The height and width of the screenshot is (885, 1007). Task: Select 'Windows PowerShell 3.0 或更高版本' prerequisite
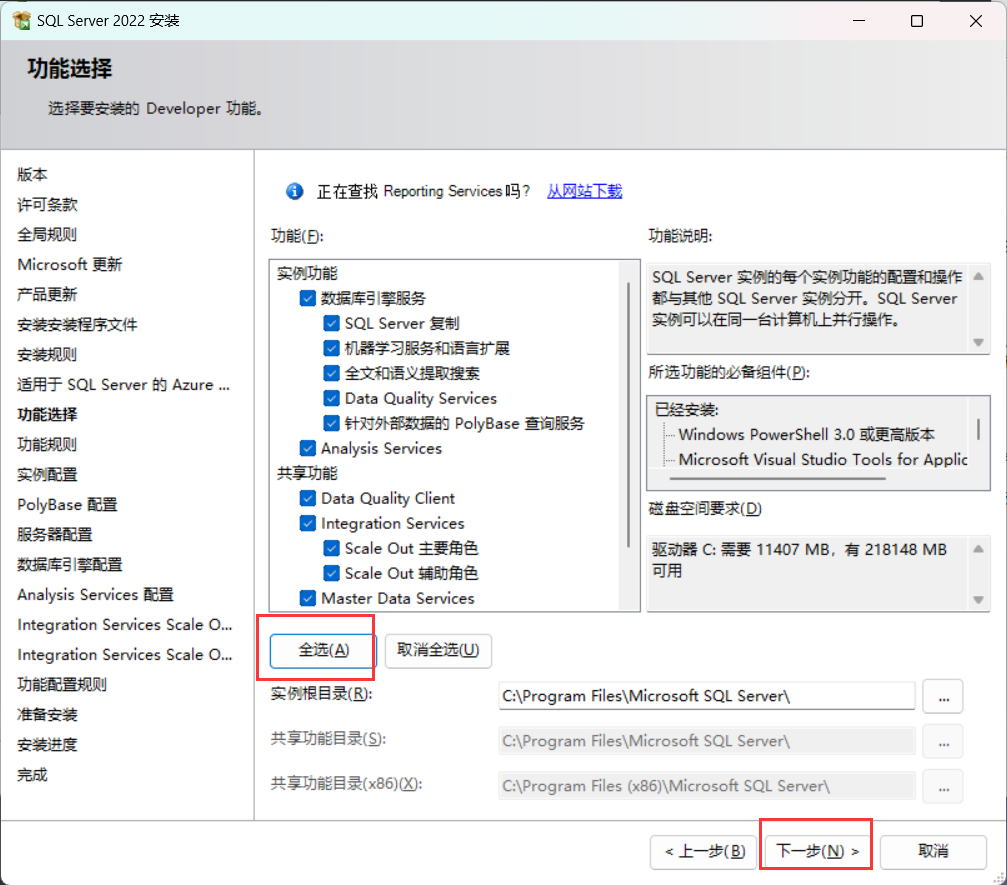click(x=806, y=435)
